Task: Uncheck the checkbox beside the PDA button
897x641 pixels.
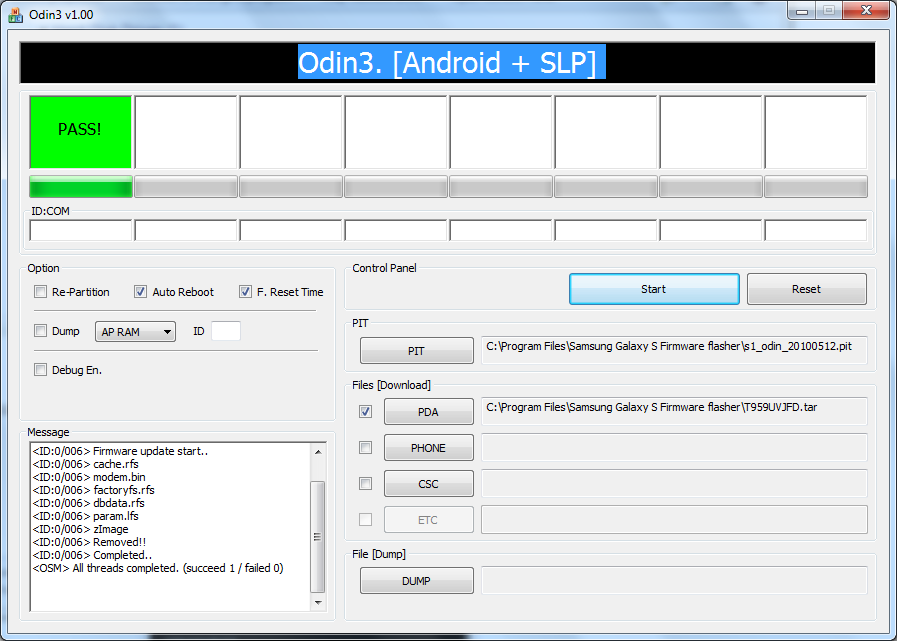Action: tap(365, 411)
